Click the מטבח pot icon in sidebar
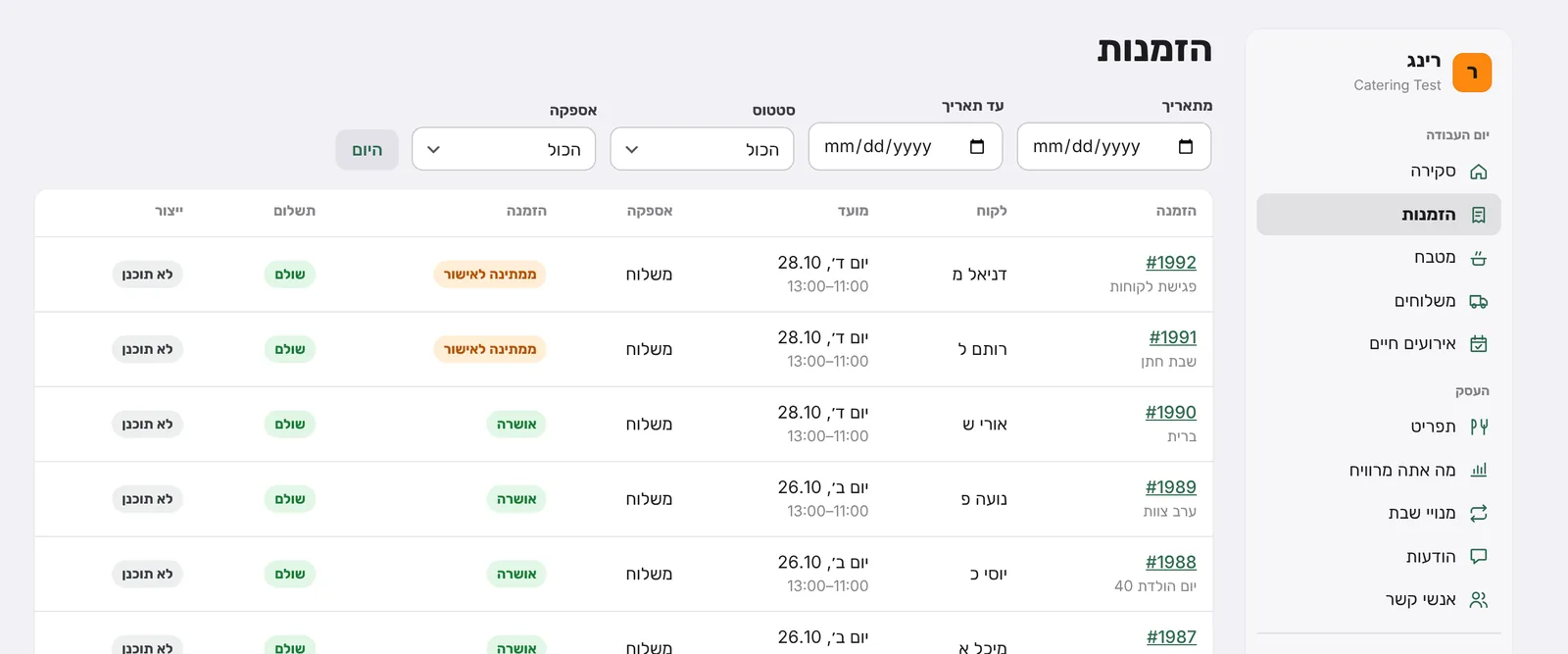Screen dimensions: 1568x654 [x=1479, y=258]
